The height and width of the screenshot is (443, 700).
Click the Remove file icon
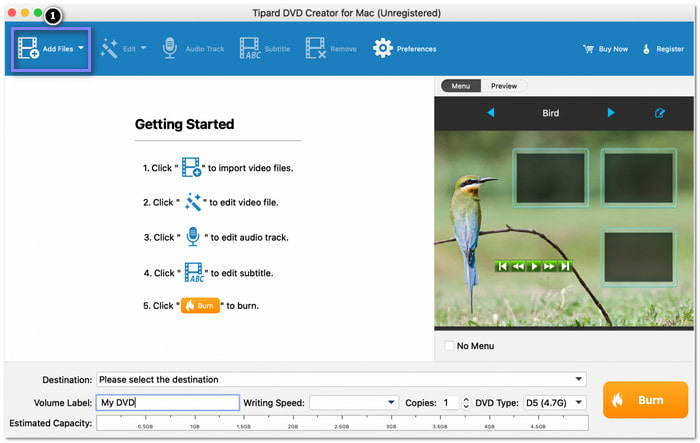click(316, 48)
